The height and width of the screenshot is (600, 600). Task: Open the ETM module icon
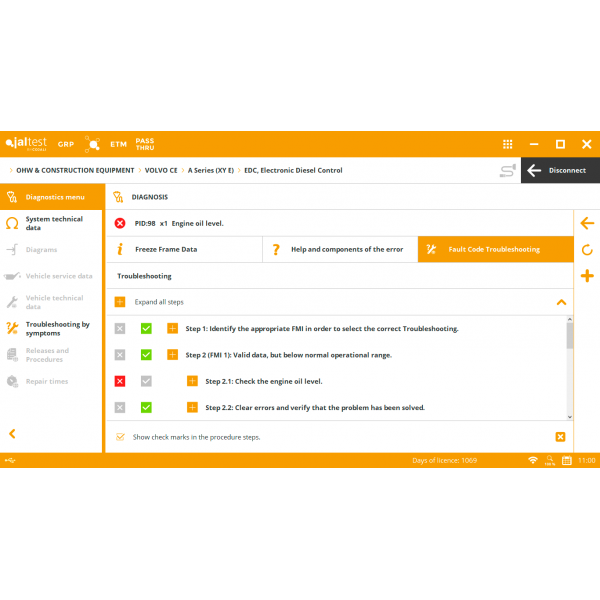pos(118,144)
